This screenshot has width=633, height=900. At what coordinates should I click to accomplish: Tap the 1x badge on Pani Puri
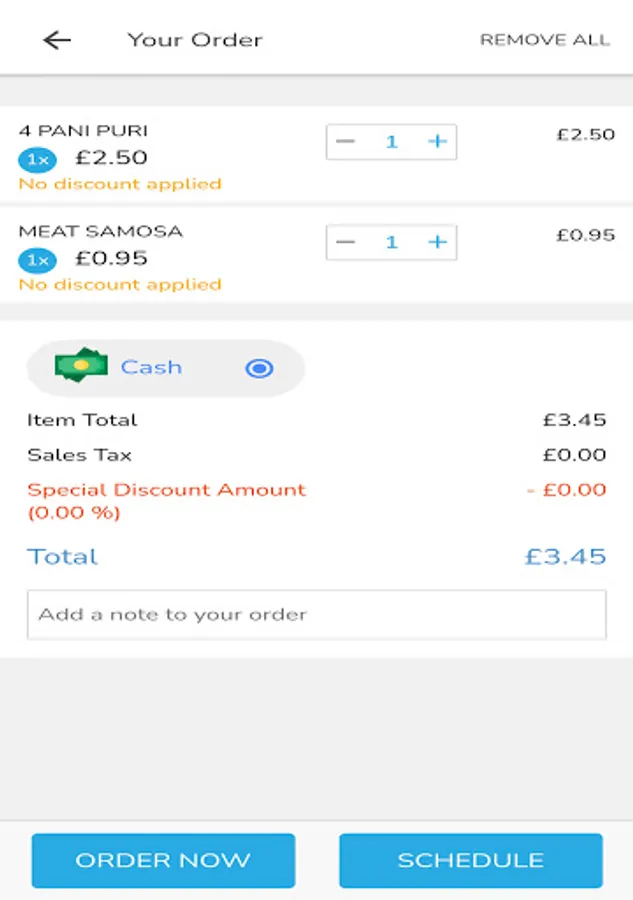point(37,159)
